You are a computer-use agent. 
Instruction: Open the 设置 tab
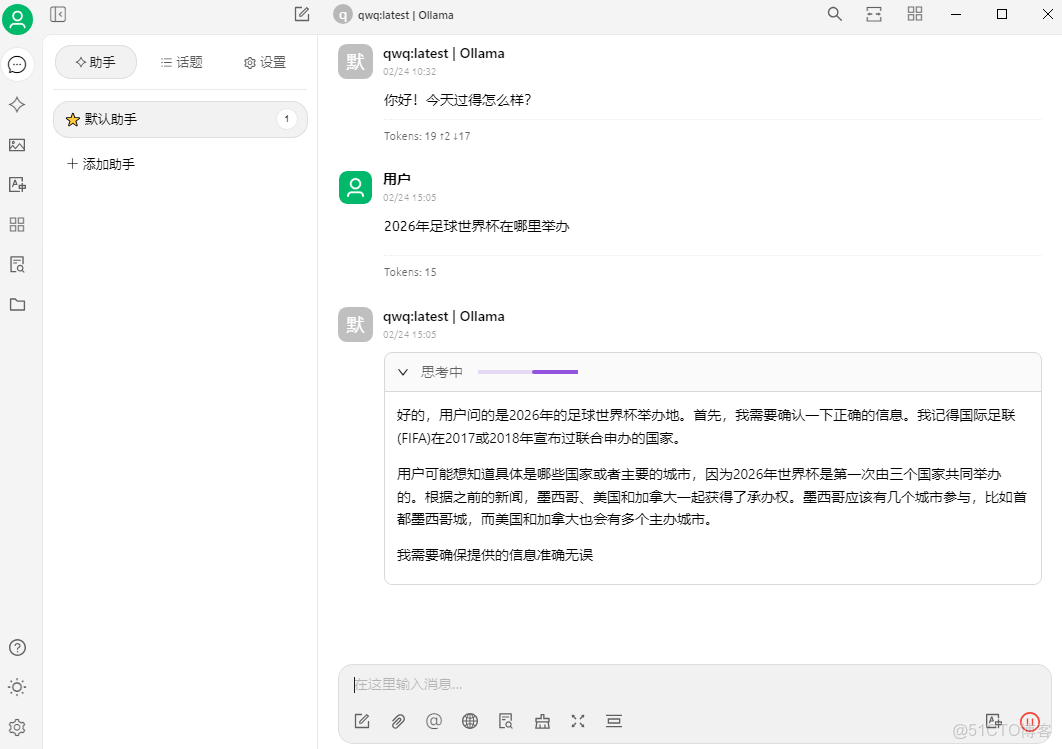click(x=264, y=61)
